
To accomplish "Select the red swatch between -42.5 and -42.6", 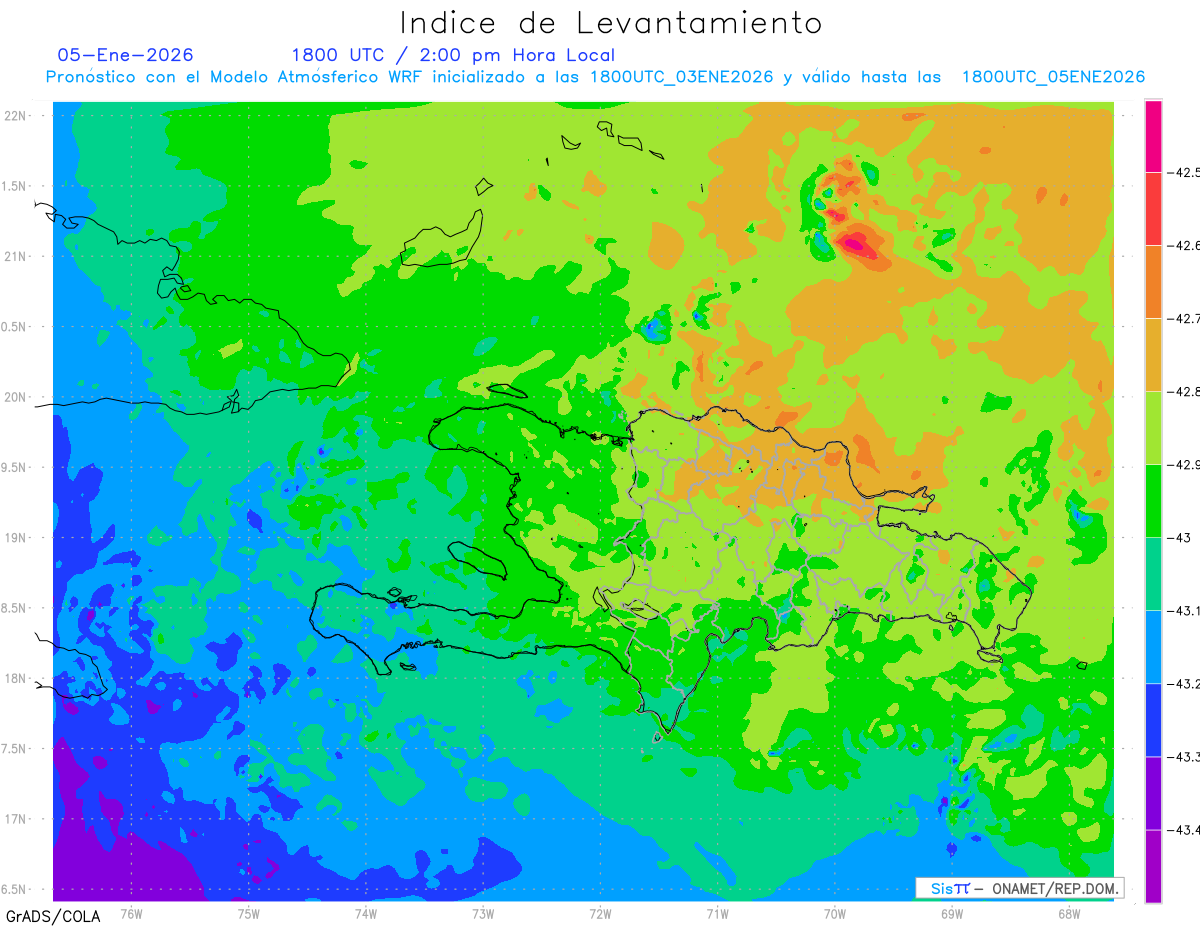I will click(x=1153, y=209).
